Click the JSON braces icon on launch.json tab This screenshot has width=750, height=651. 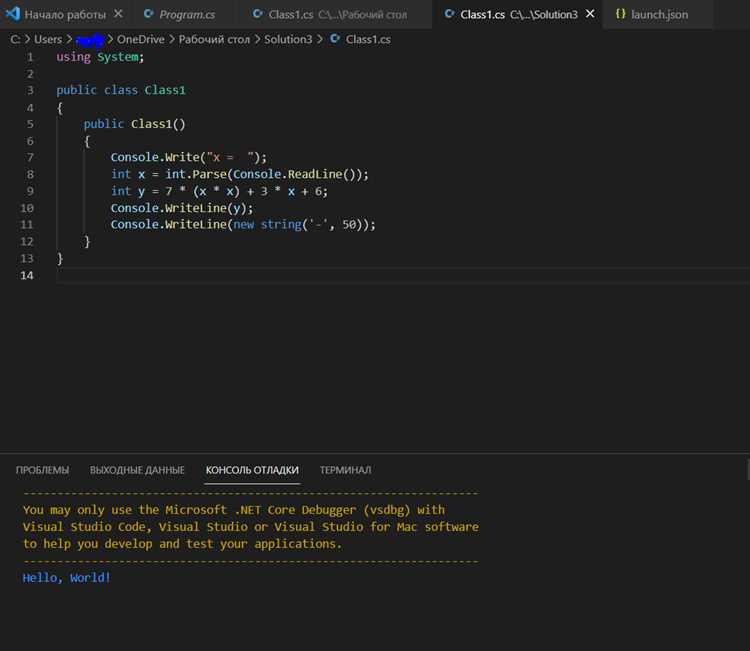[x=620, y=14]
